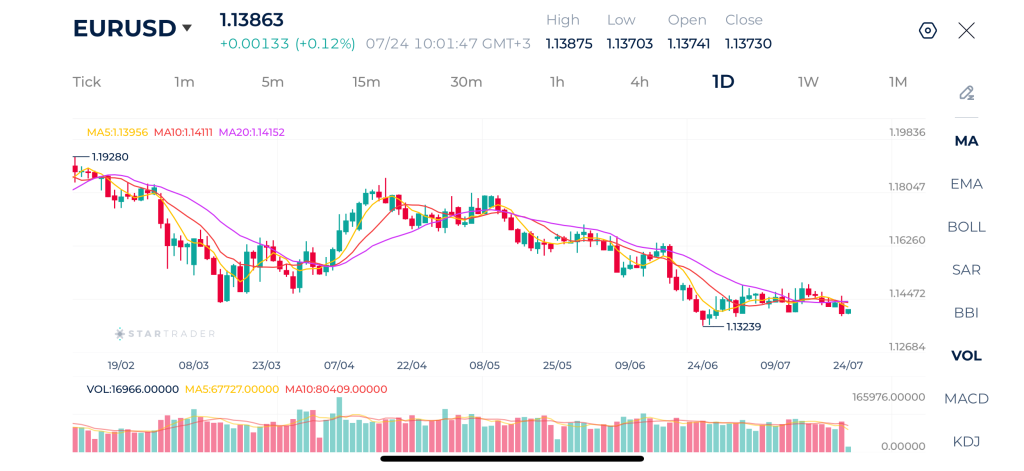The width and height of the screenshot is (1024, 471).
Task: Click the 1.13239 low price marker
Action: (743, 326)
